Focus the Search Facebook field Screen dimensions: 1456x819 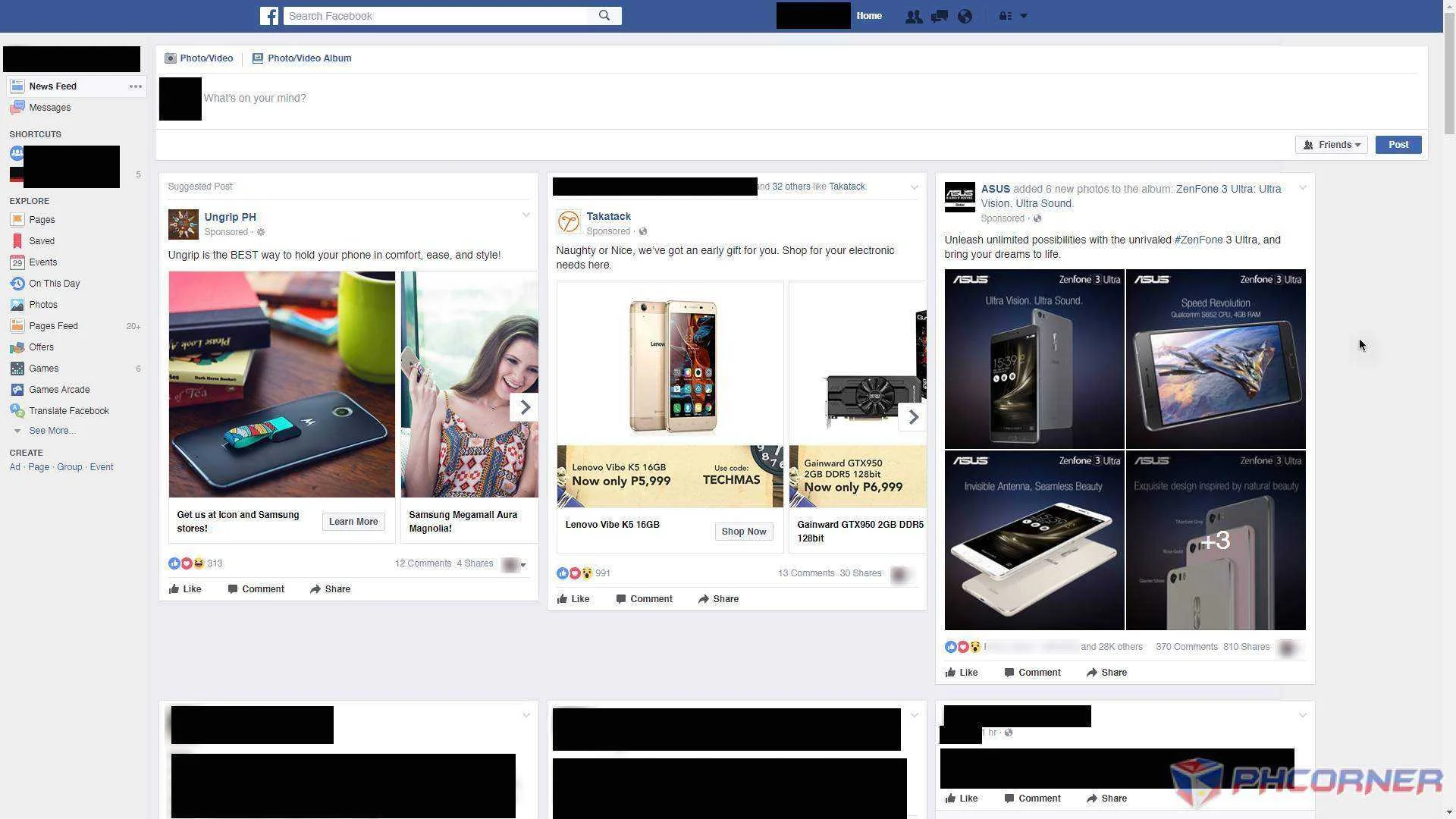pos(436,16)
